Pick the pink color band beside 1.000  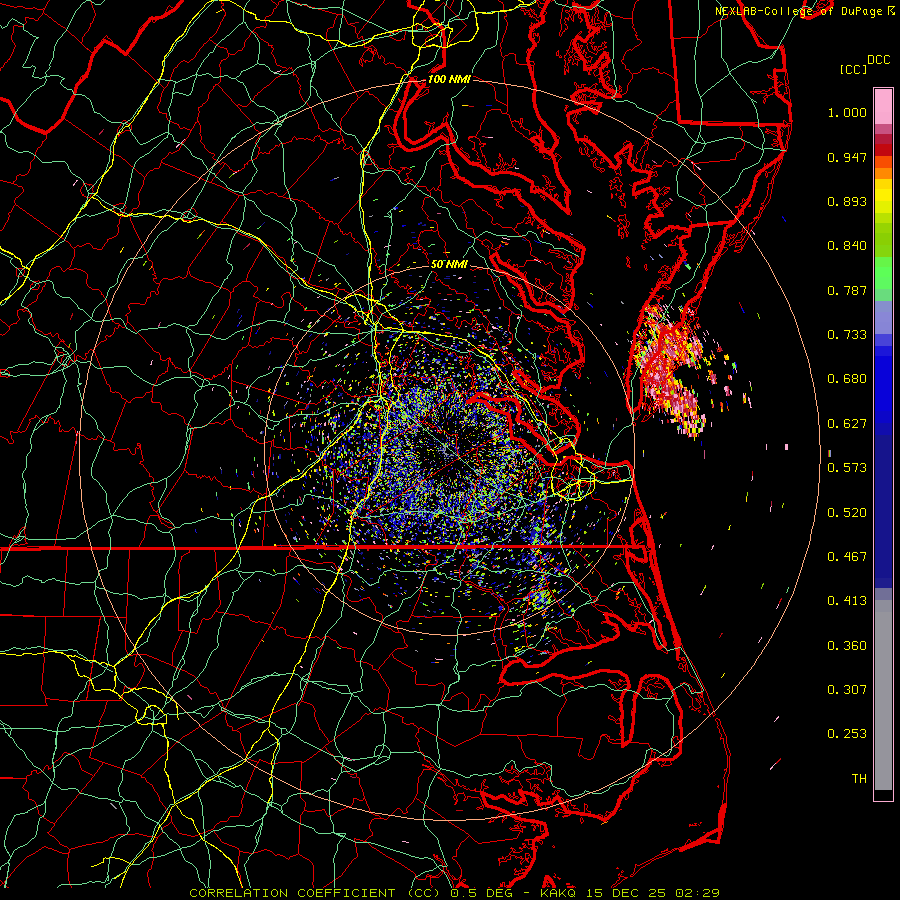pos(883,107)
